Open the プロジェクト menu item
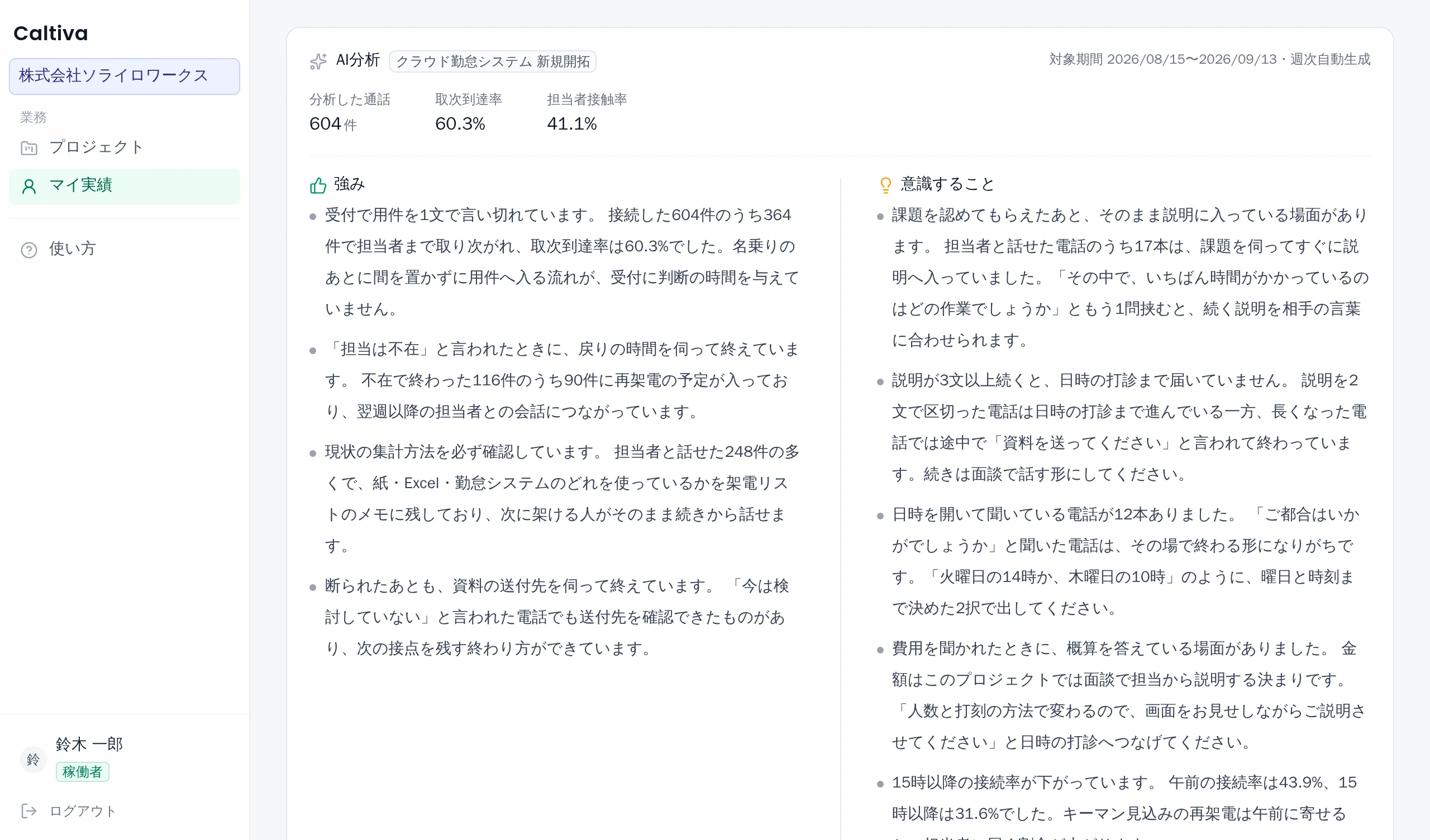 (x=124, y=147)
